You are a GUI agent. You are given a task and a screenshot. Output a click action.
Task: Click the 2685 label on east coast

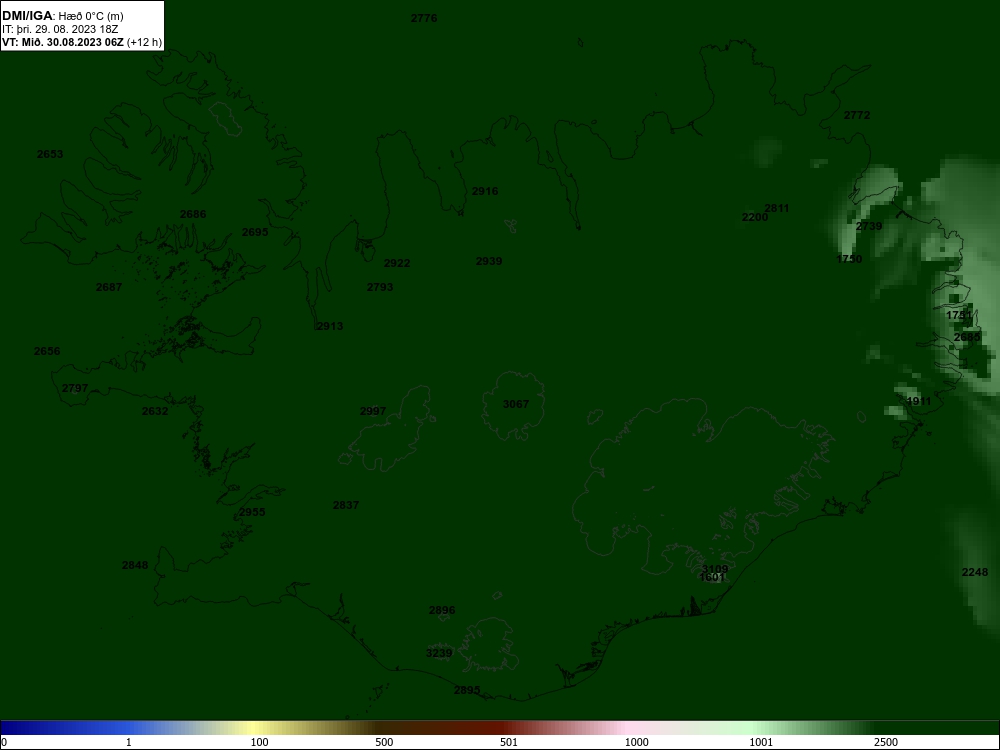click(967, 337)
